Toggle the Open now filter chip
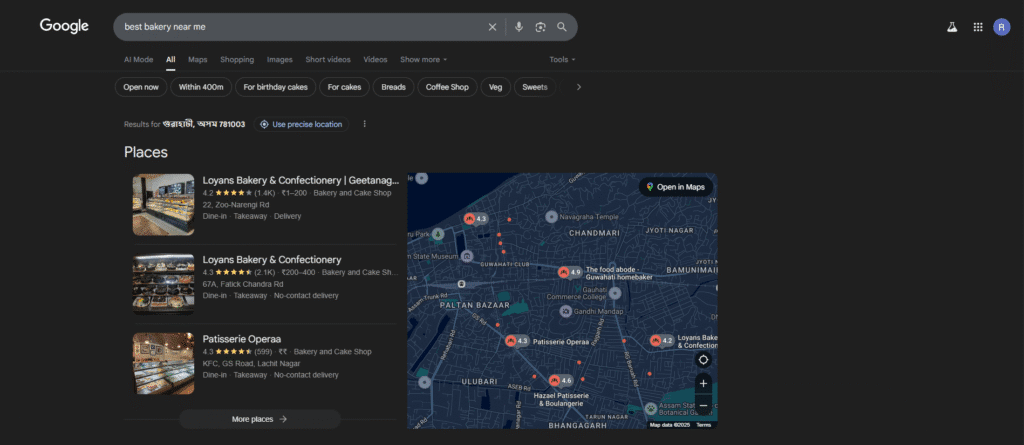Screen dimensions: 1024x445 141,87
